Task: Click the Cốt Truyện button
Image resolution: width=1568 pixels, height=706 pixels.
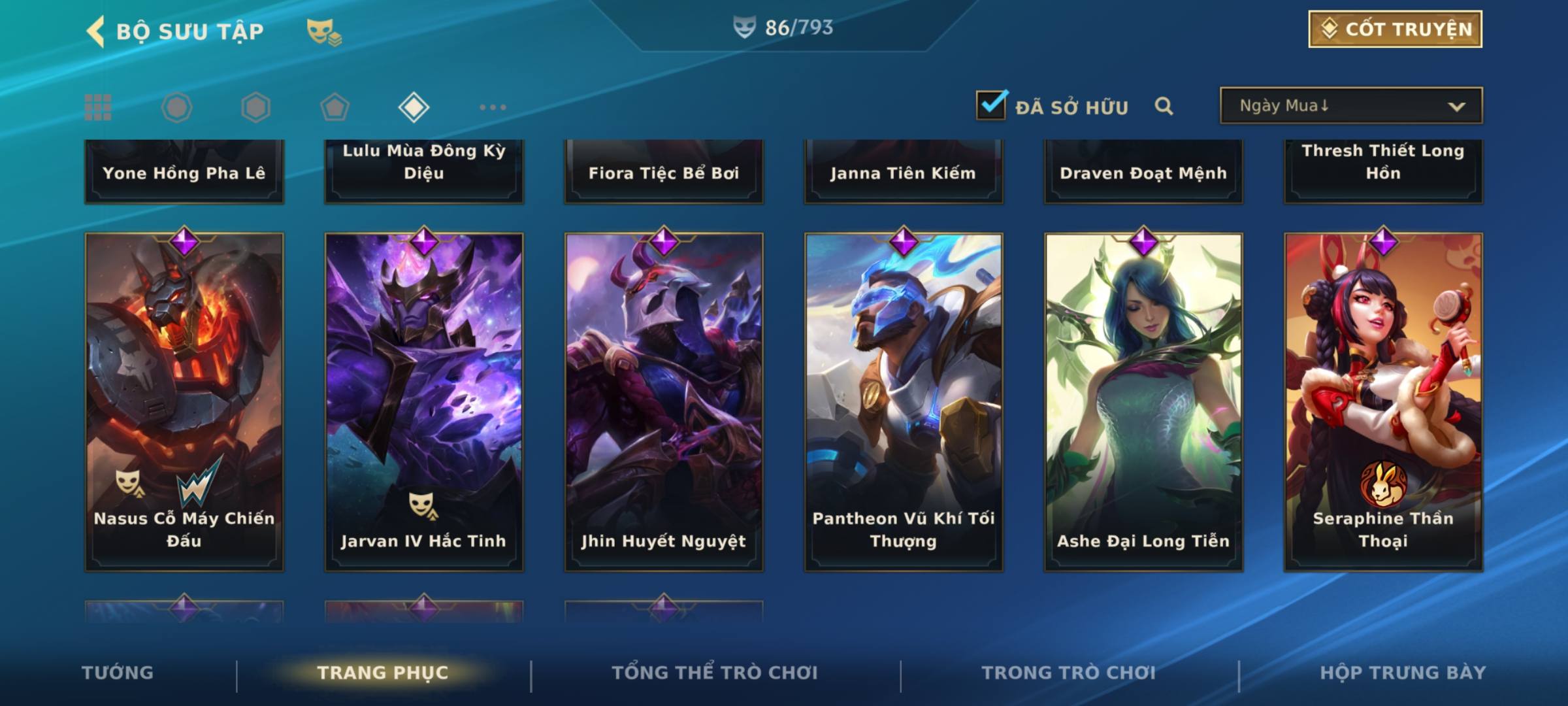Action: (1395, 29)
